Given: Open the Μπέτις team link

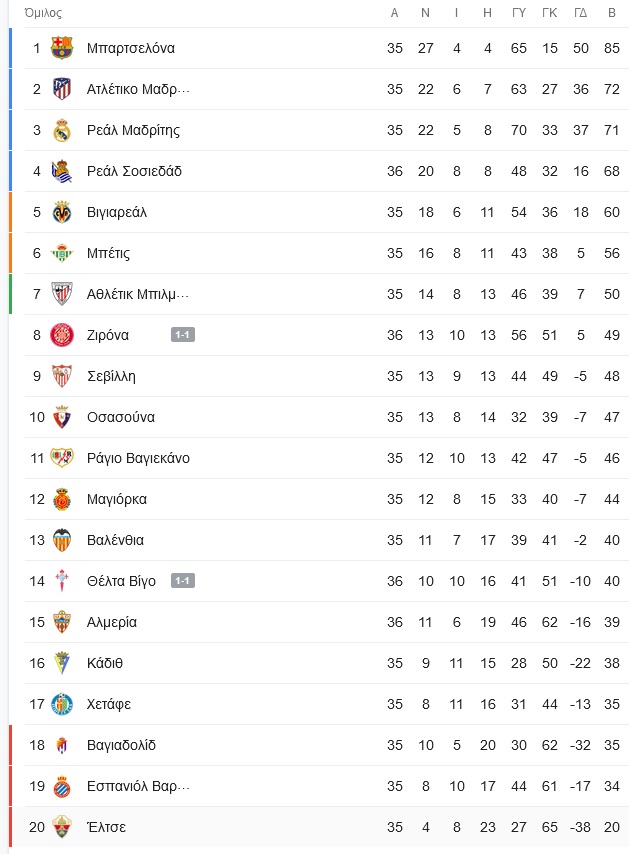Looking at the screenshot, I should pos(108,253).
